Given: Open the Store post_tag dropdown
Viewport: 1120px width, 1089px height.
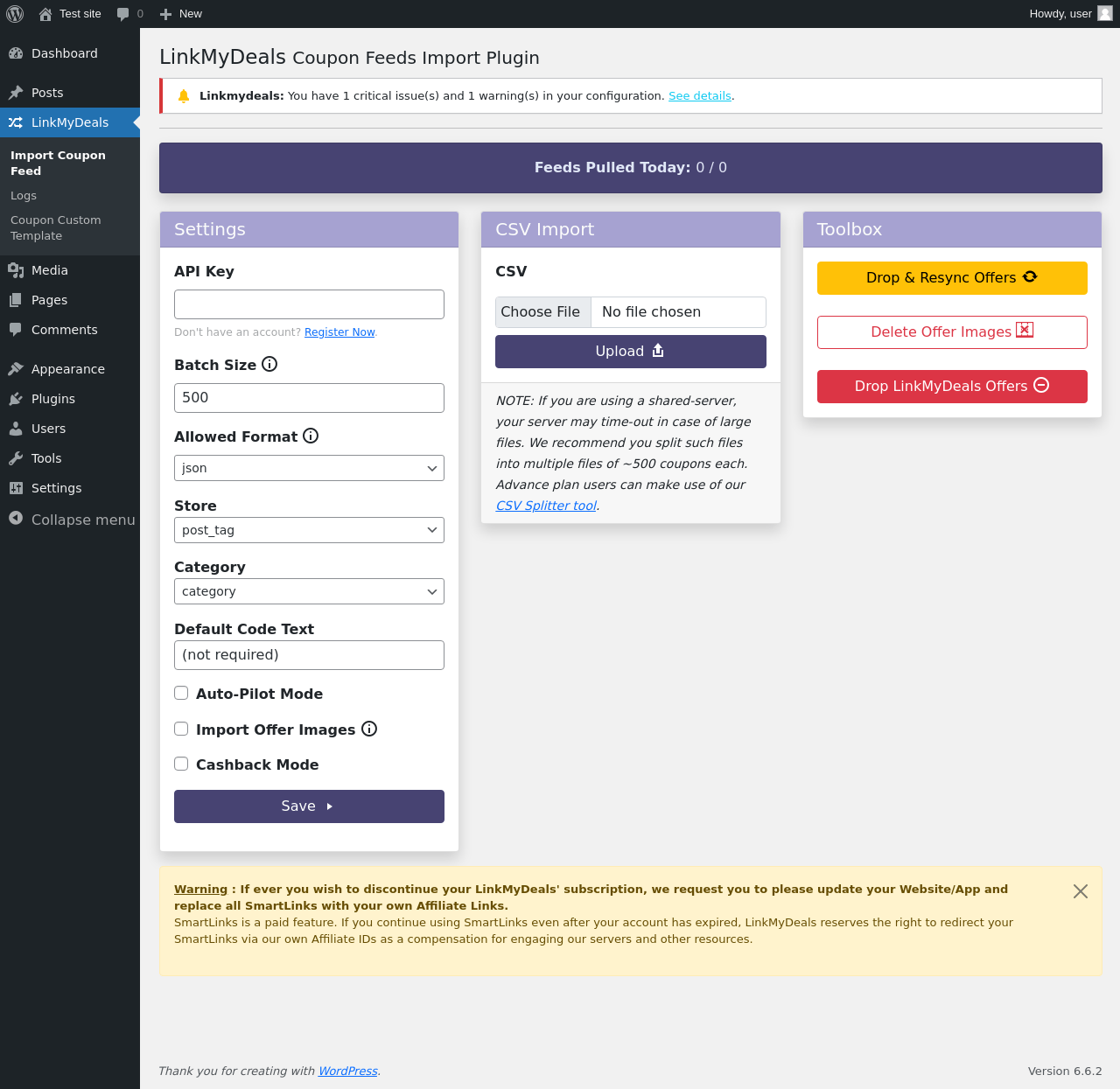Looking at the screenshot, I should [x=309, y=530].
